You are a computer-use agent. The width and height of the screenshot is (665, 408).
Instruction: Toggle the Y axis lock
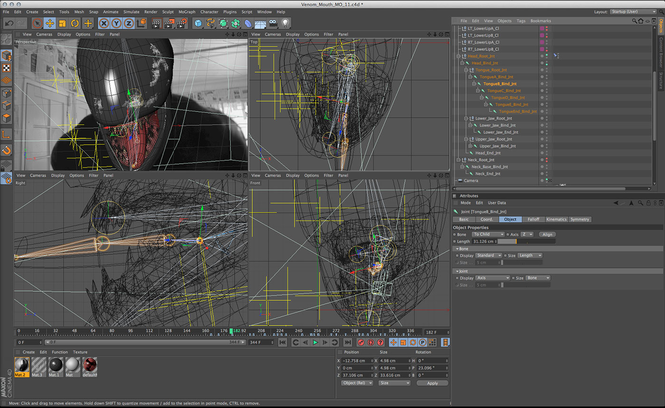(x=116, y=23)
